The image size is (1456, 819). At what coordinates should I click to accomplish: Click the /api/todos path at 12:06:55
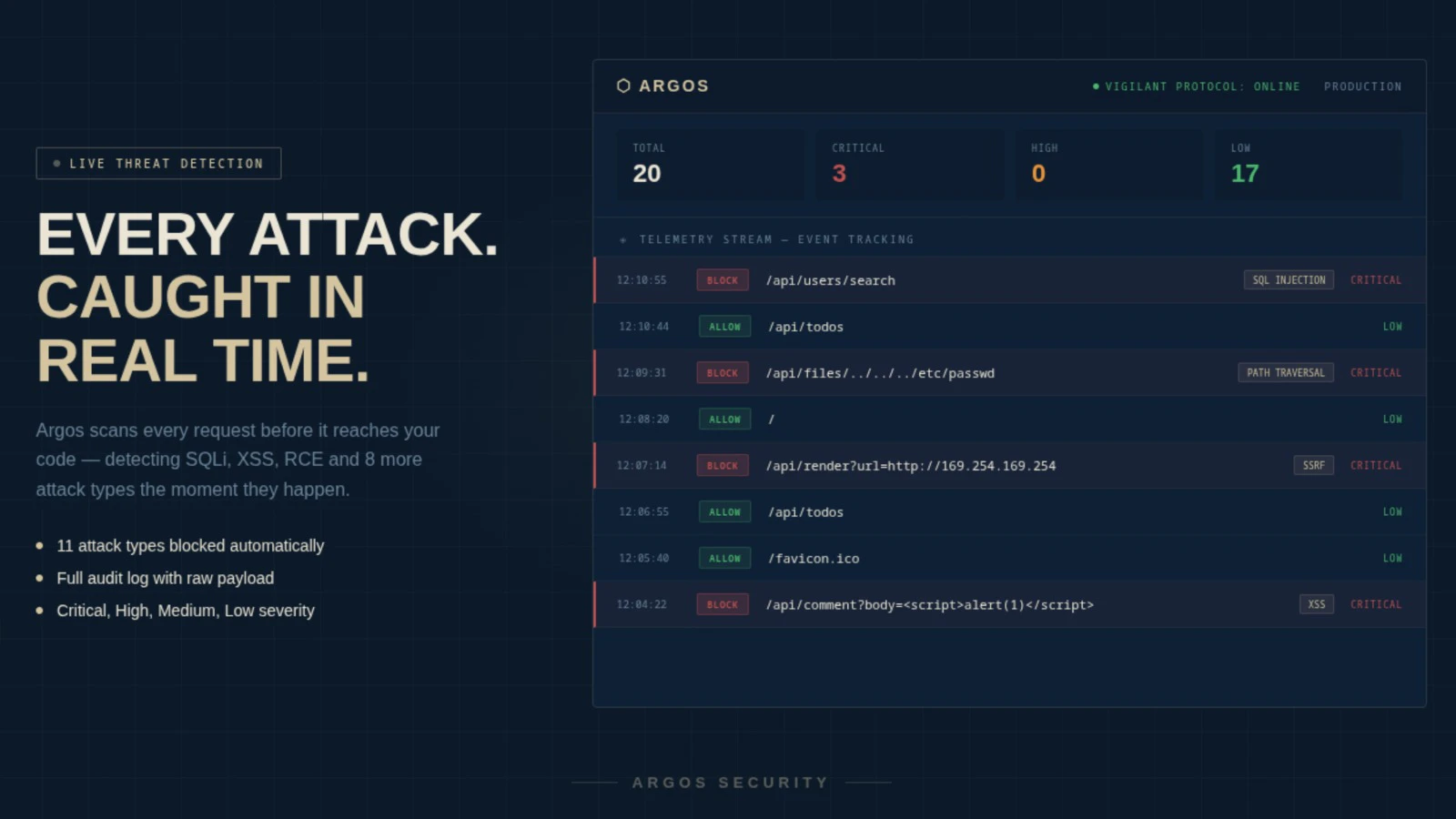click(806, 512)
